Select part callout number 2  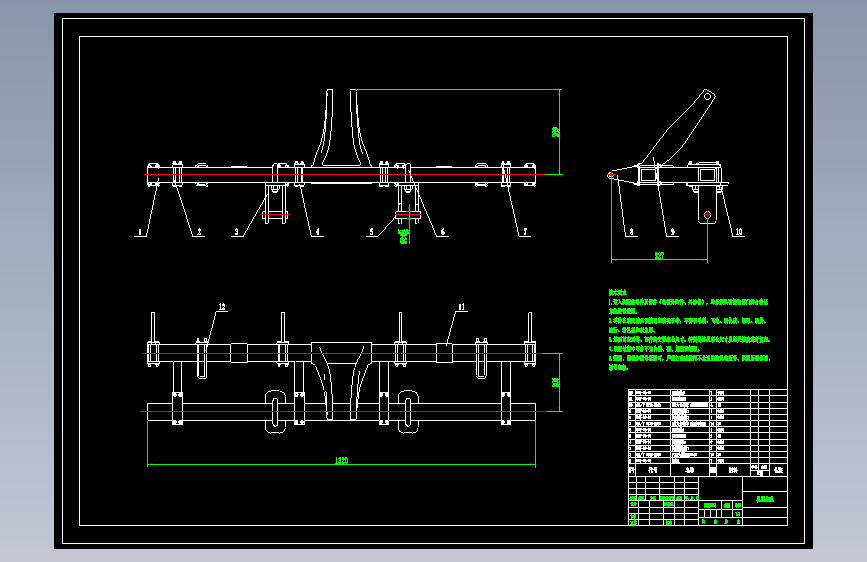click(x=199, y=232)
